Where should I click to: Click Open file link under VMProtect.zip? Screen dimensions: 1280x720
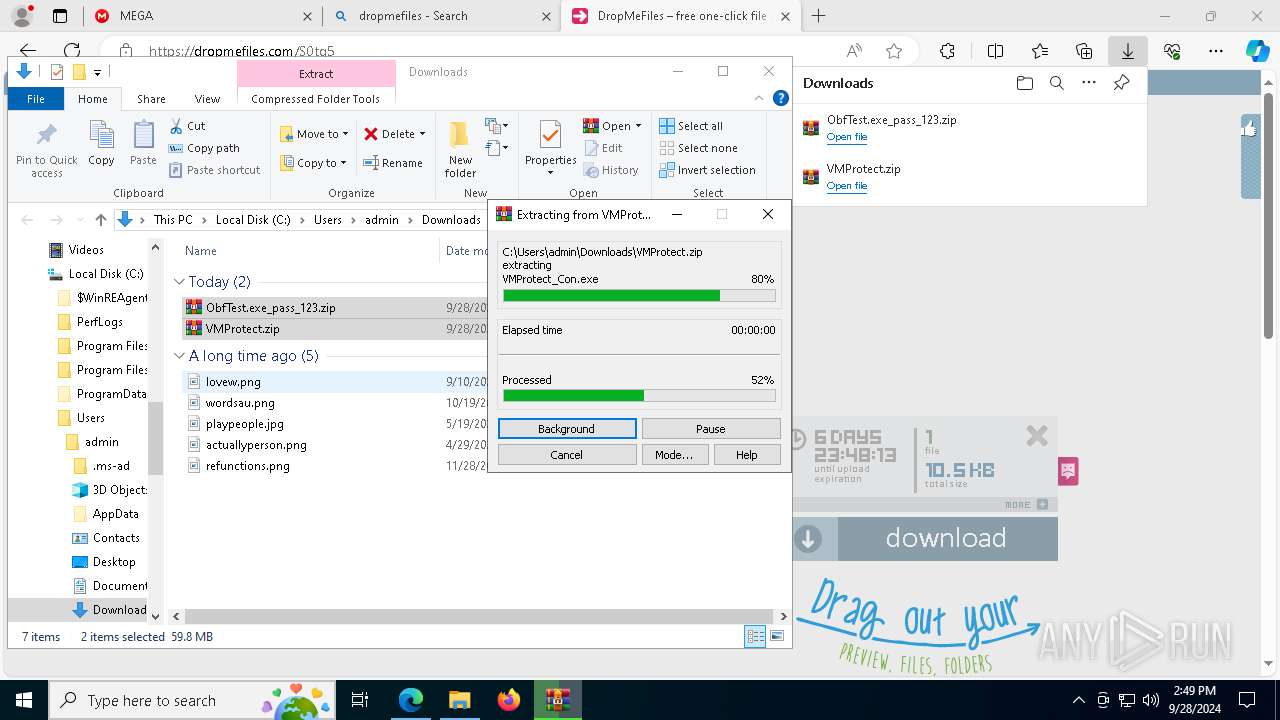pyautogui.click(x=846, y=186)
